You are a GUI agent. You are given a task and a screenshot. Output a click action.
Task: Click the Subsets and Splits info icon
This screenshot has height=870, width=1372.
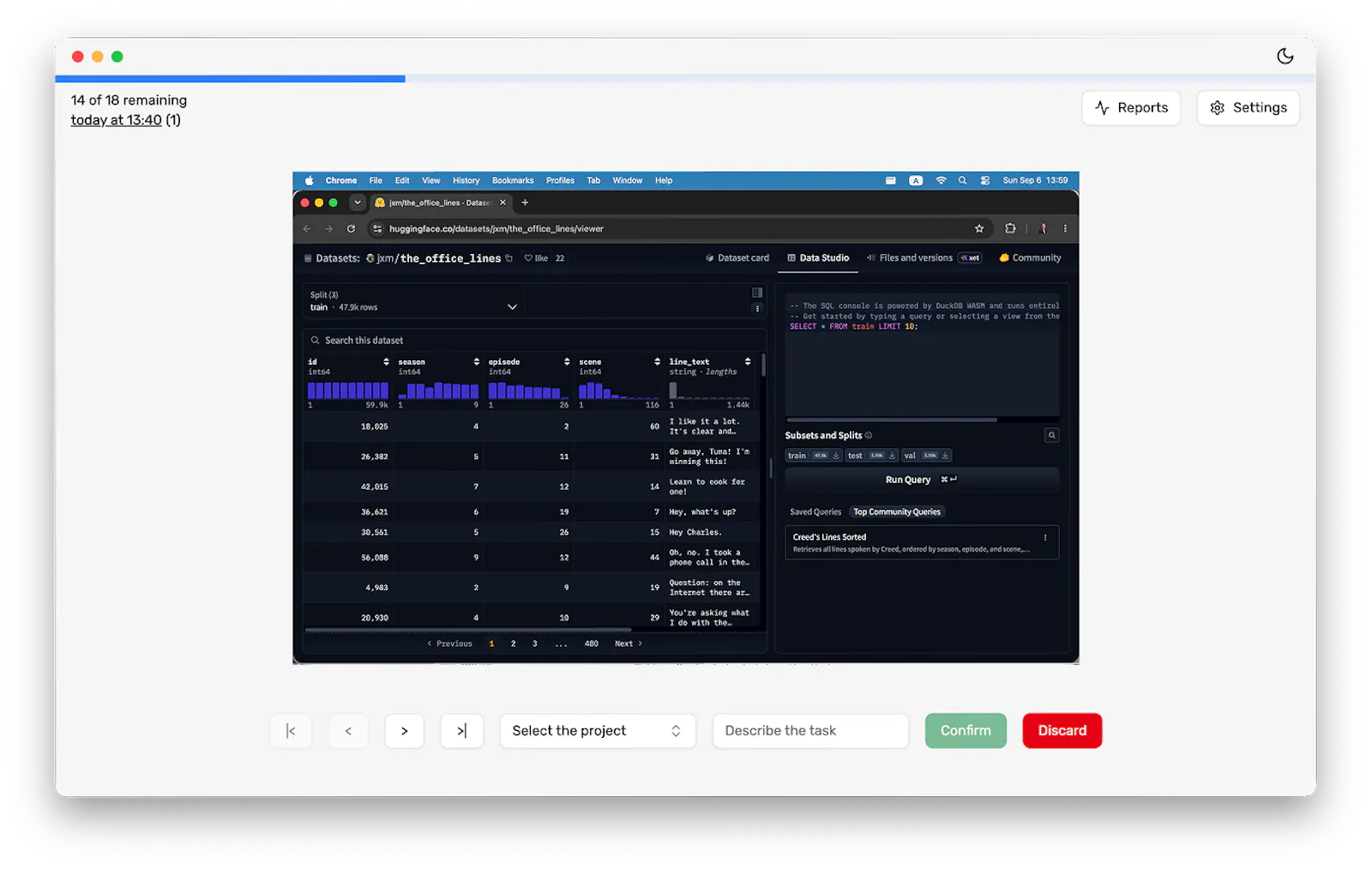coord(868,435)
